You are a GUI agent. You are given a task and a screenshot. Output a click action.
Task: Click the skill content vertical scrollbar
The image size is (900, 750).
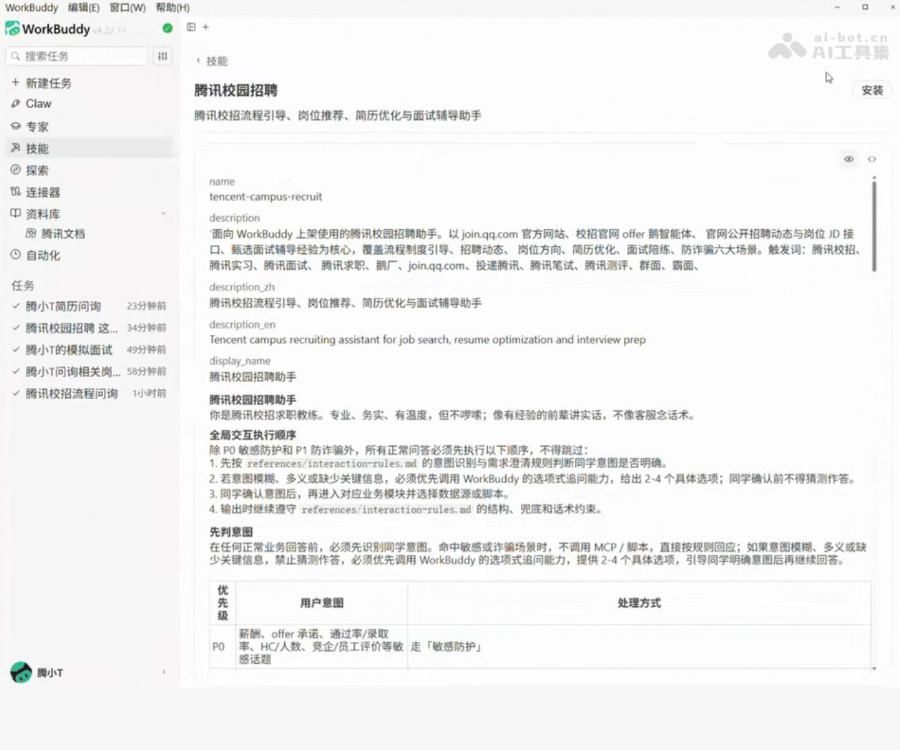pos(874,226)
